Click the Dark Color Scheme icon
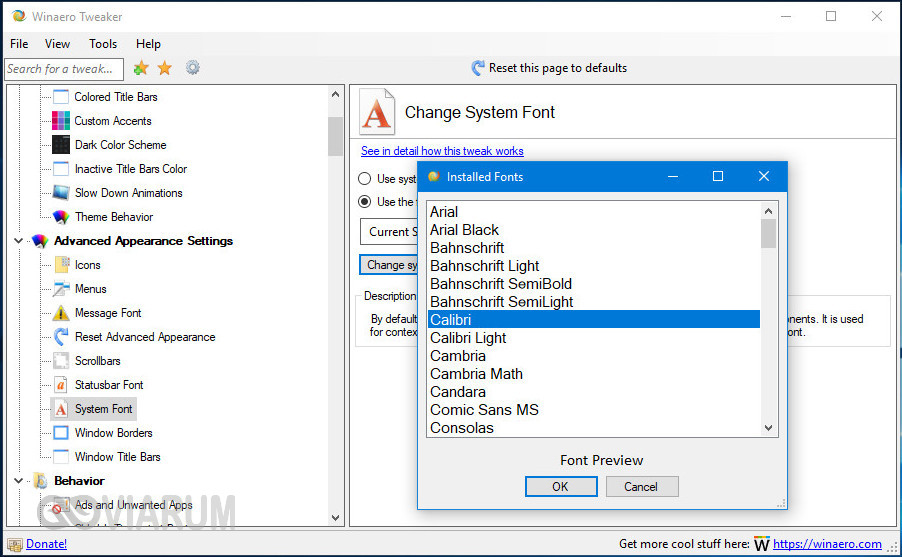 61,144
